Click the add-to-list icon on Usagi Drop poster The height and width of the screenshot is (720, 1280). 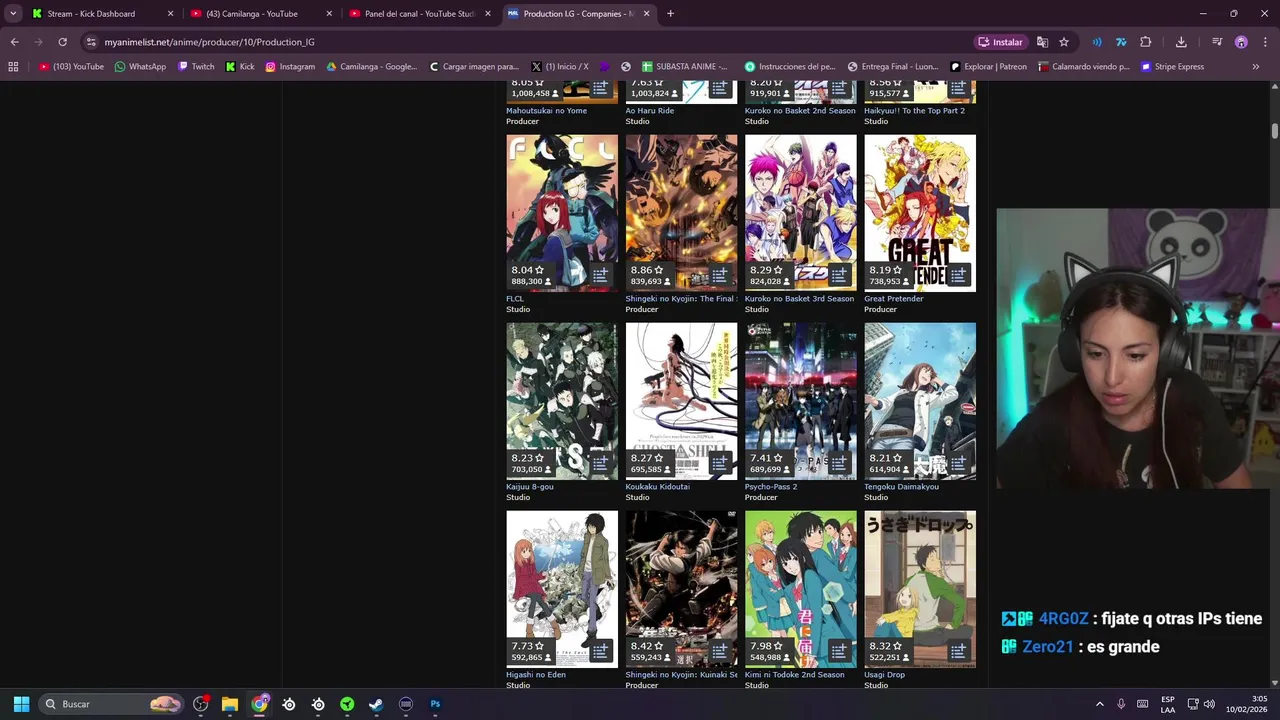pos(958,651)
